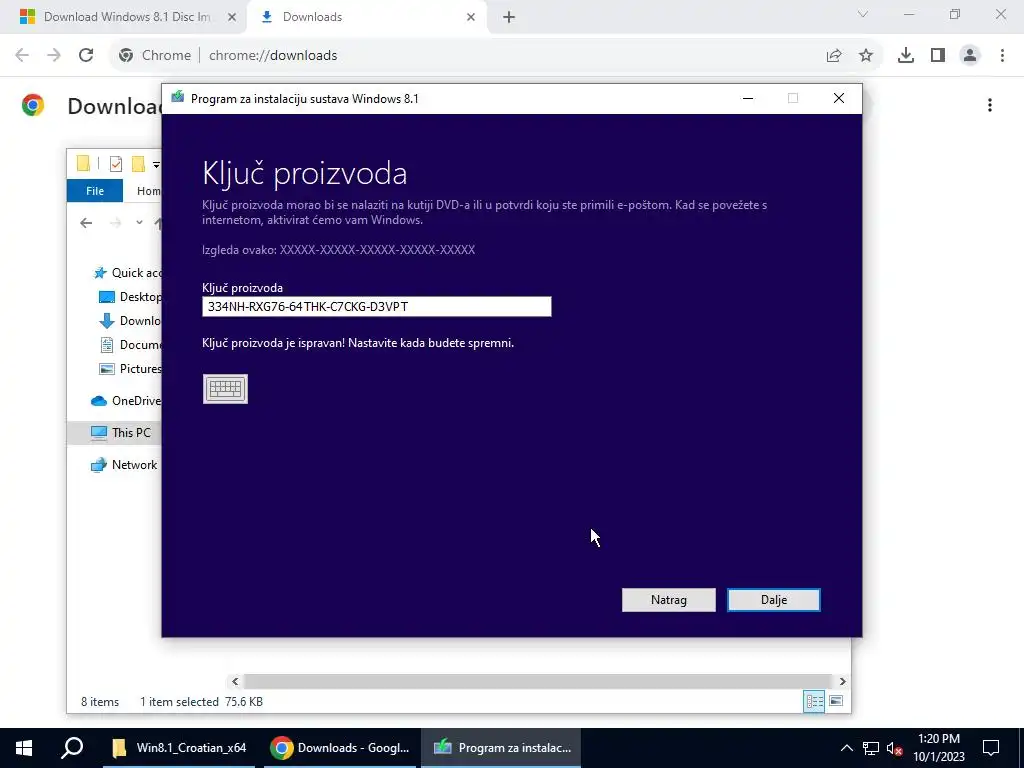The image size is (1024, 768).
Task: Open Action Center notifications
Action: pos(991,748)
